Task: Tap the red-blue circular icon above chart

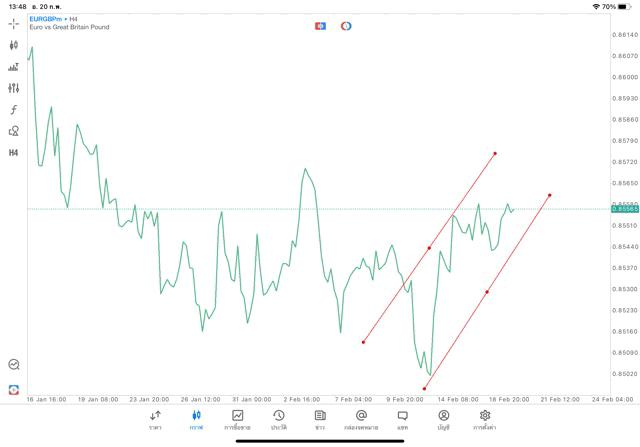Action: pos(346,26)
